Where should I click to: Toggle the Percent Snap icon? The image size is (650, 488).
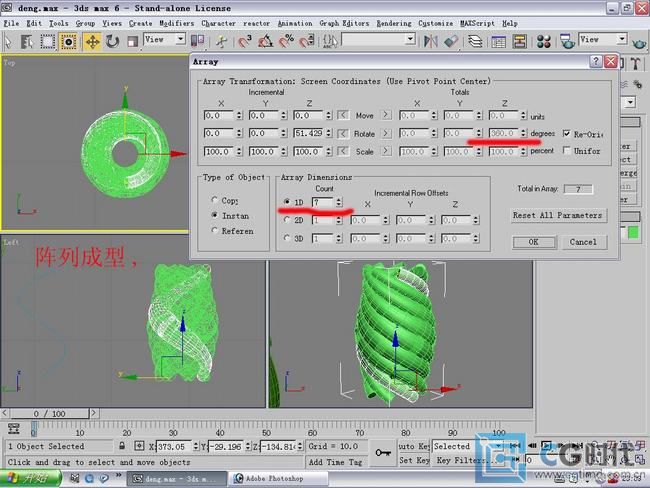tap(286, 41)
